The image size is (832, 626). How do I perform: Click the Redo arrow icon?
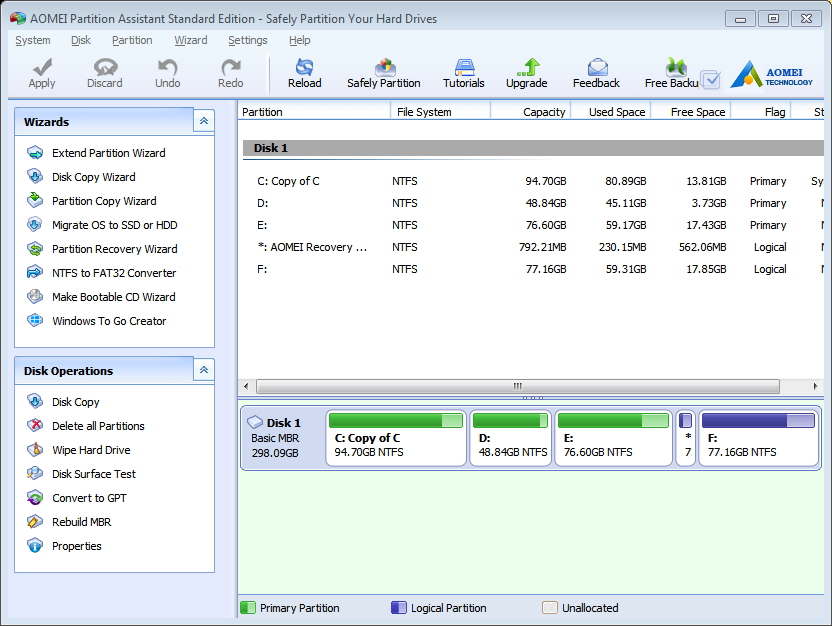[231, 67]
